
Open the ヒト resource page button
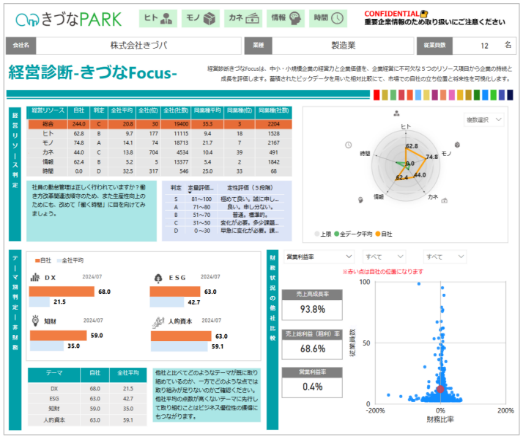click(x=158, y=18)
